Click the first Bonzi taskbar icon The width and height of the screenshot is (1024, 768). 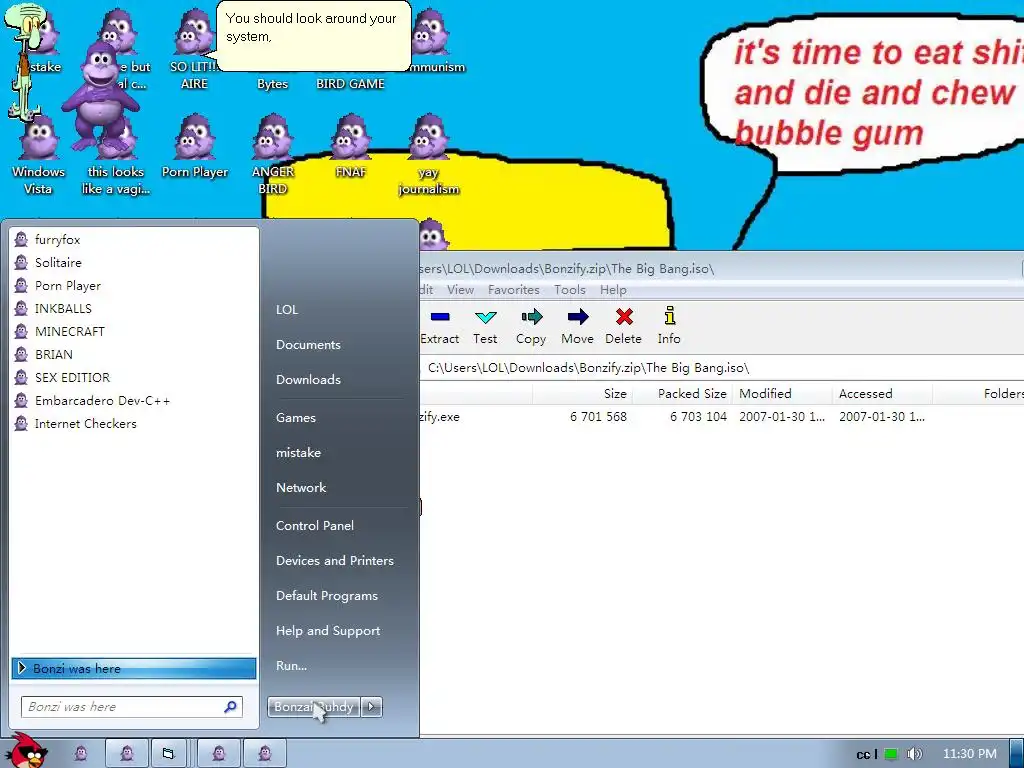[81, 754]
